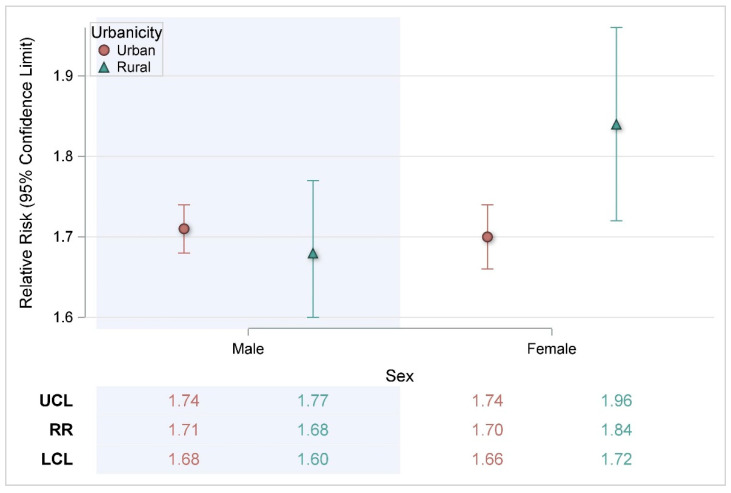731x493 pixels.
Task: Click the RR row header
Action: tap(61, 430)
